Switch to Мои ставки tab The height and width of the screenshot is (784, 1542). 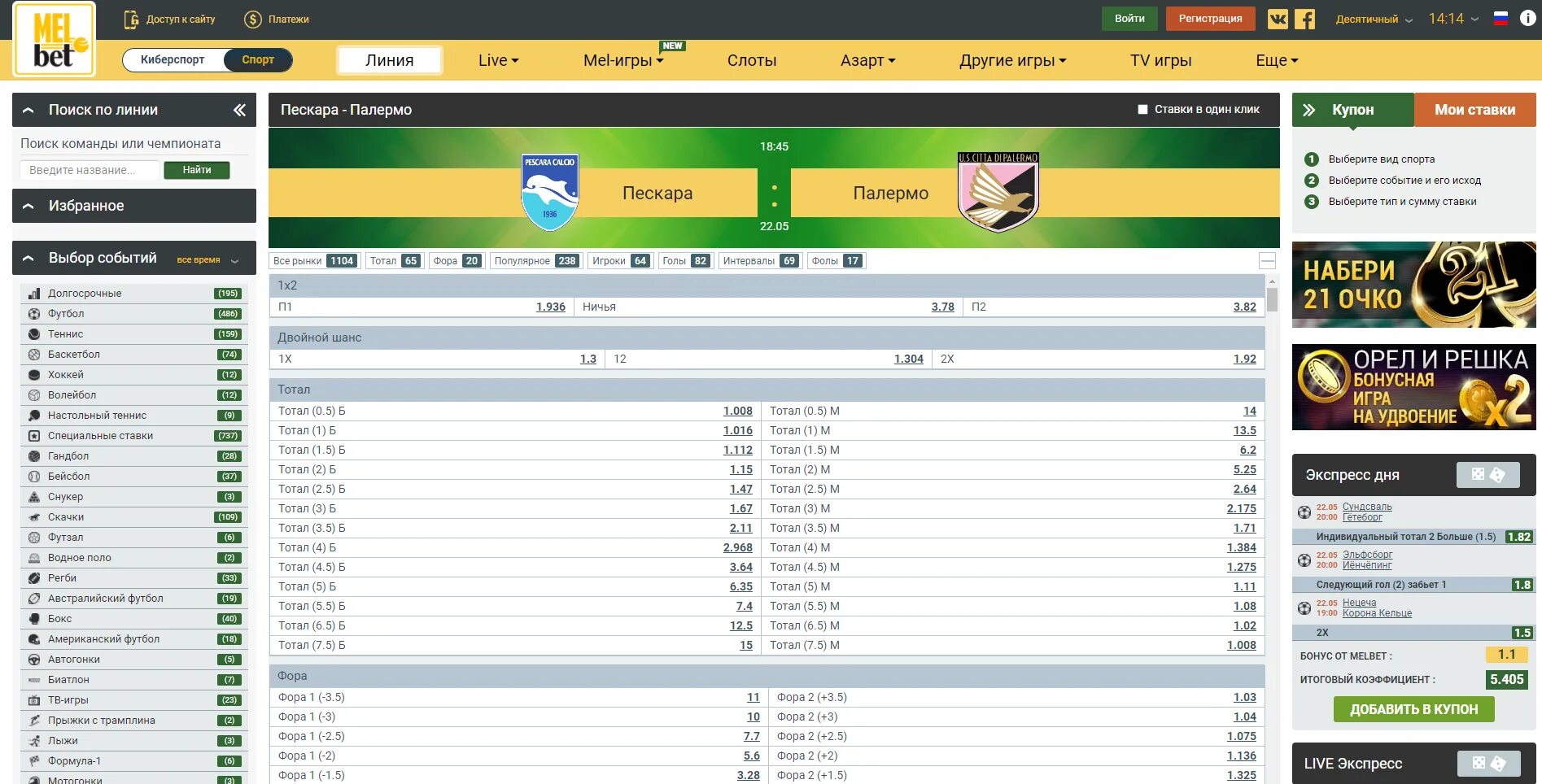1474,110
